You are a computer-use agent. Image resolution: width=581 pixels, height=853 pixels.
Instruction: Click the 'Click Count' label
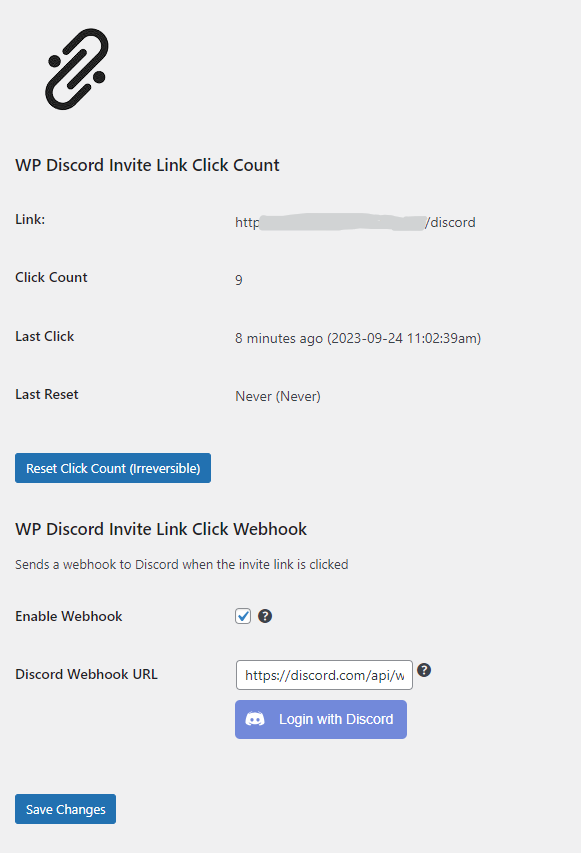click(51, 277)
